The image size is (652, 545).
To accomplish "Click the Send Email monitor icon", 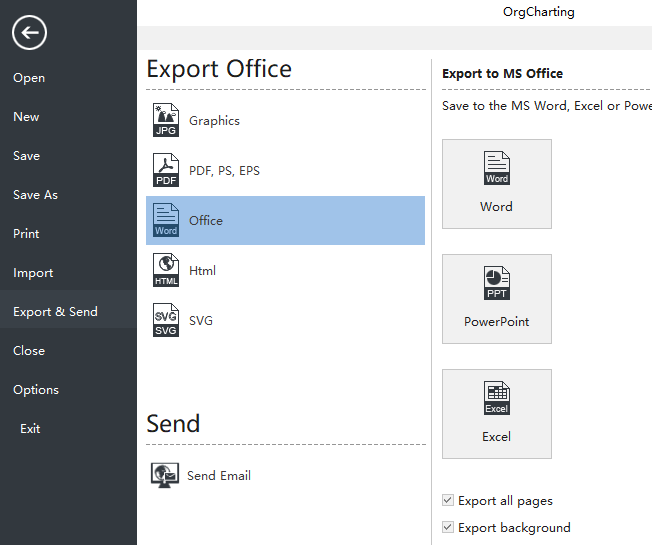I will coord(164,475).
